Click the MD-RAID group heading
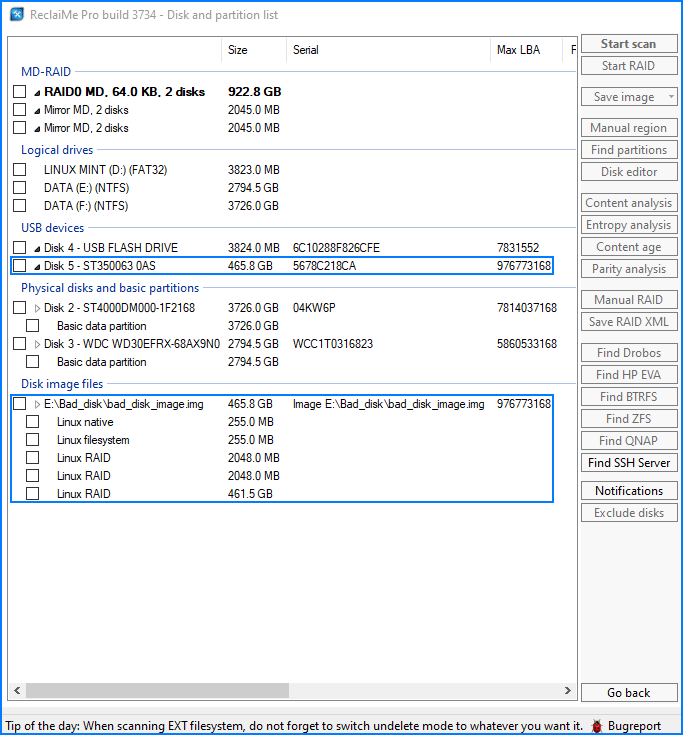683x735 pixels. (46, 72)
